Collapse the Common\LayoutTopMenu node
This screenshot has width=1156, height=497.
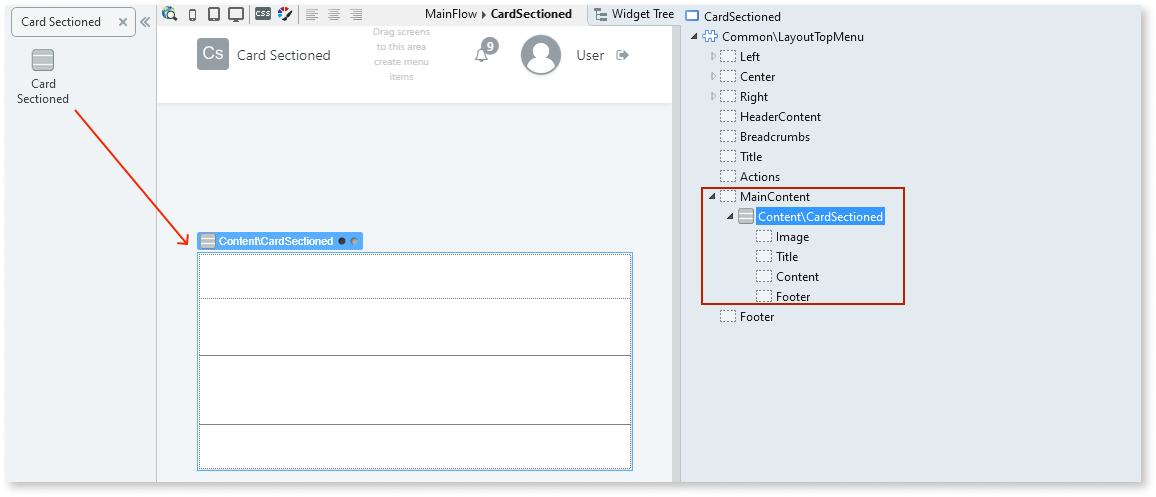point(694,37)
